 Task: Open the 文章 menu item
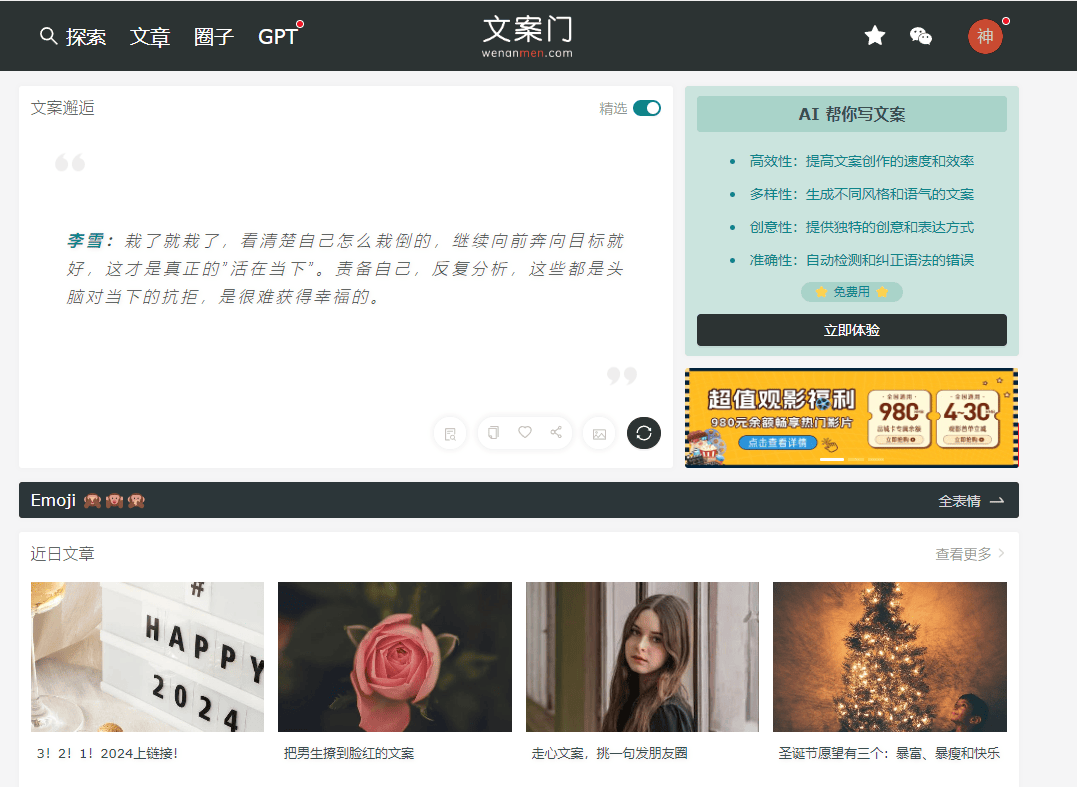click(x=150, y=37)
